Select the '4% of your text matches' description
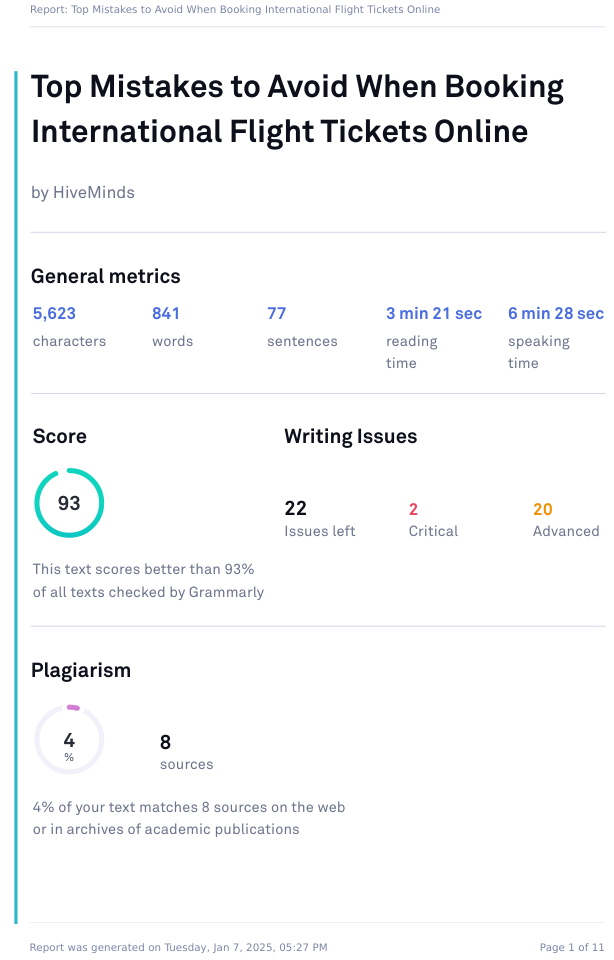 pos(189,819)
